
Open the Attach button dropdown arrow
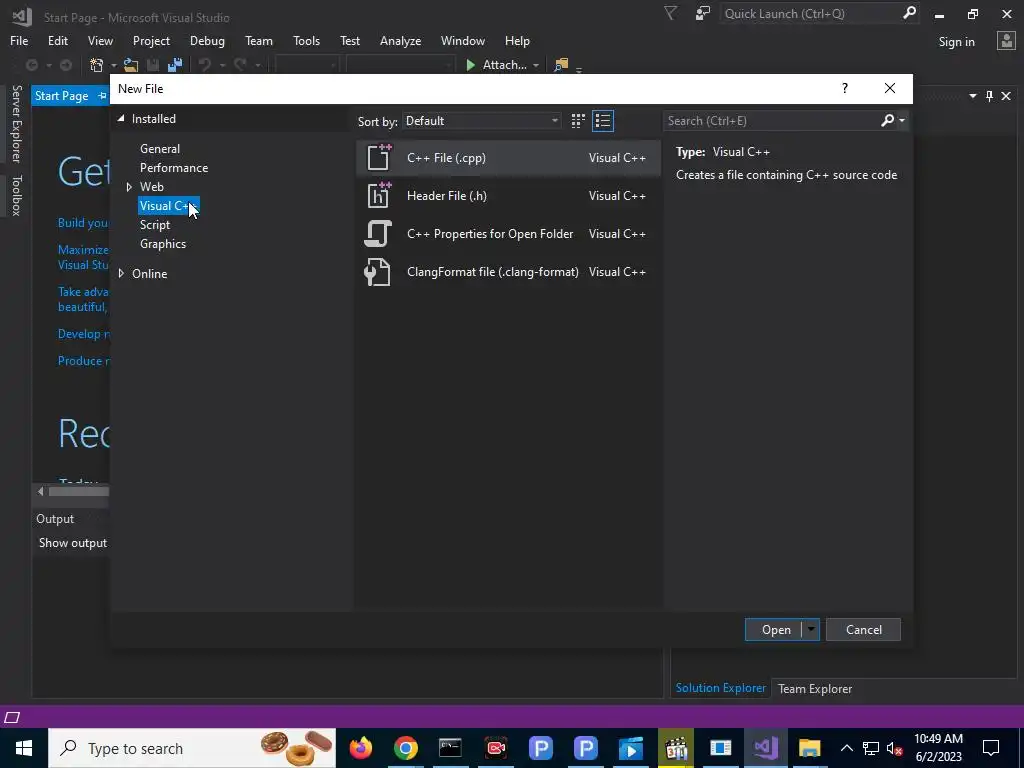[536, 65]
